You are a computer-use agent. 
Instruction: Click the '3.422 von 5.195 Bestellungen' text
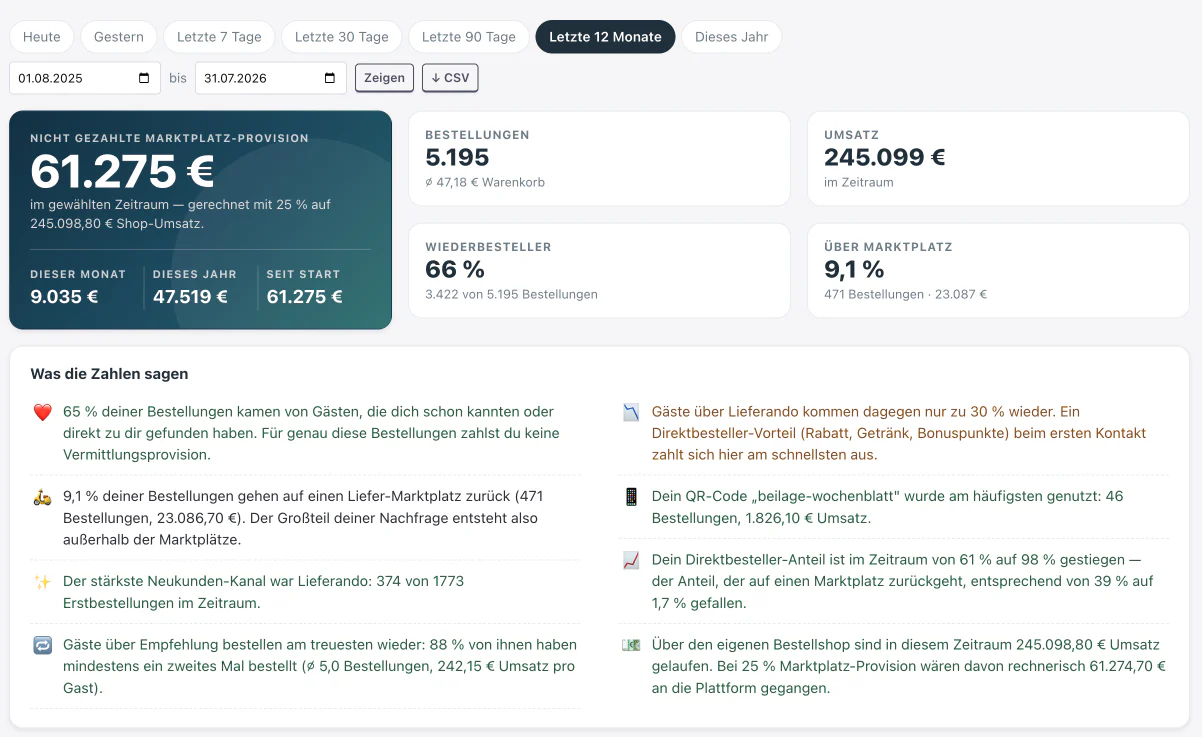(x=511, y=294)
